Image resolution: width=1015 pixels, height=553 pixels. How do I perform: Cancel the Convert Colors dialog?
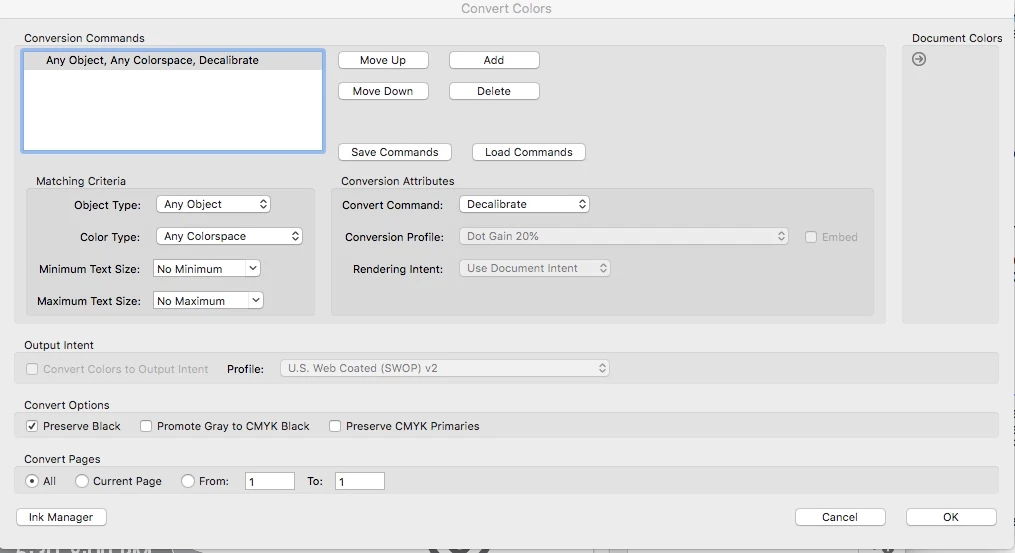click(x=840, y=517)
